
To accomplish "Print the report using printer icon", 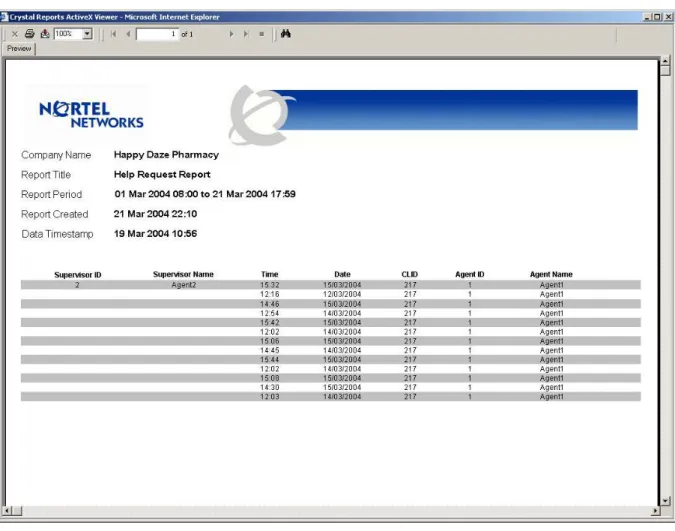I will click(29, 34).
